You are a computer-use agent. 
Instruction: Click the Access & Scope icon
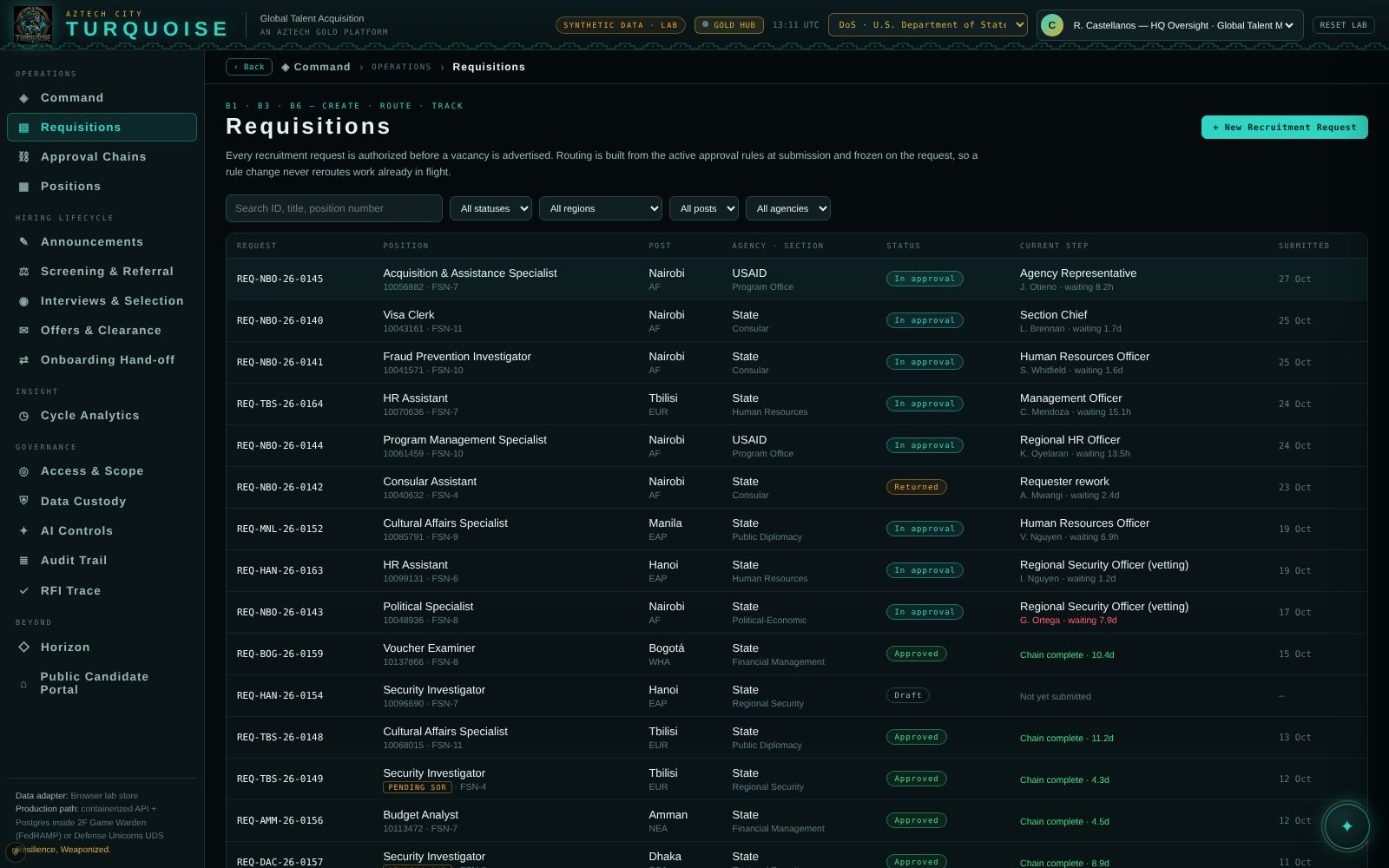[x=23, y=471]
